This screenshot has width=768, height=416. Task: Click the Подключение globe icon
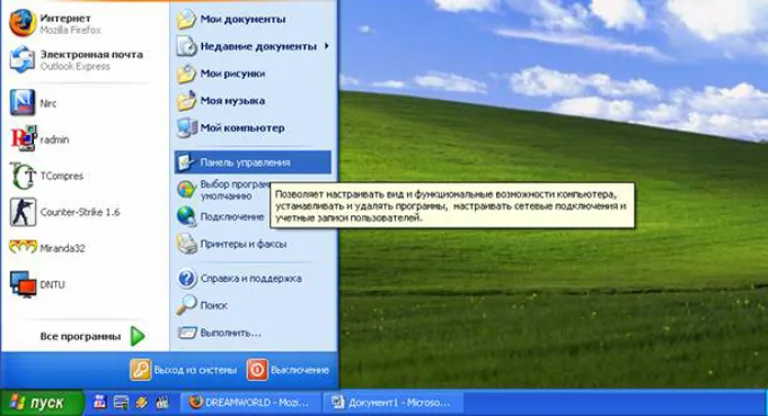(x=186, y=216)
